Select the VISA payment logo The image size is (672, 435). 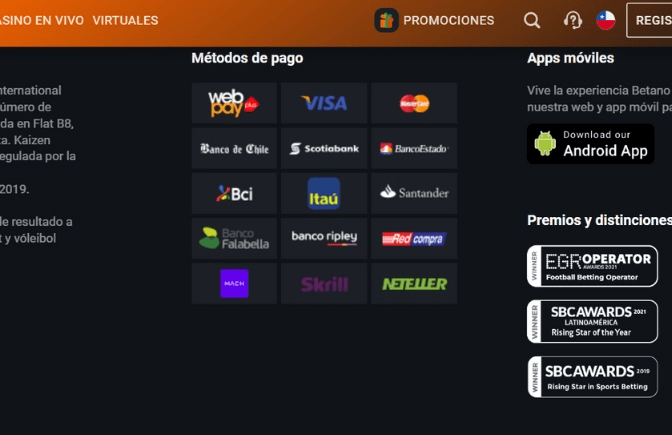[x=324, y=103]
